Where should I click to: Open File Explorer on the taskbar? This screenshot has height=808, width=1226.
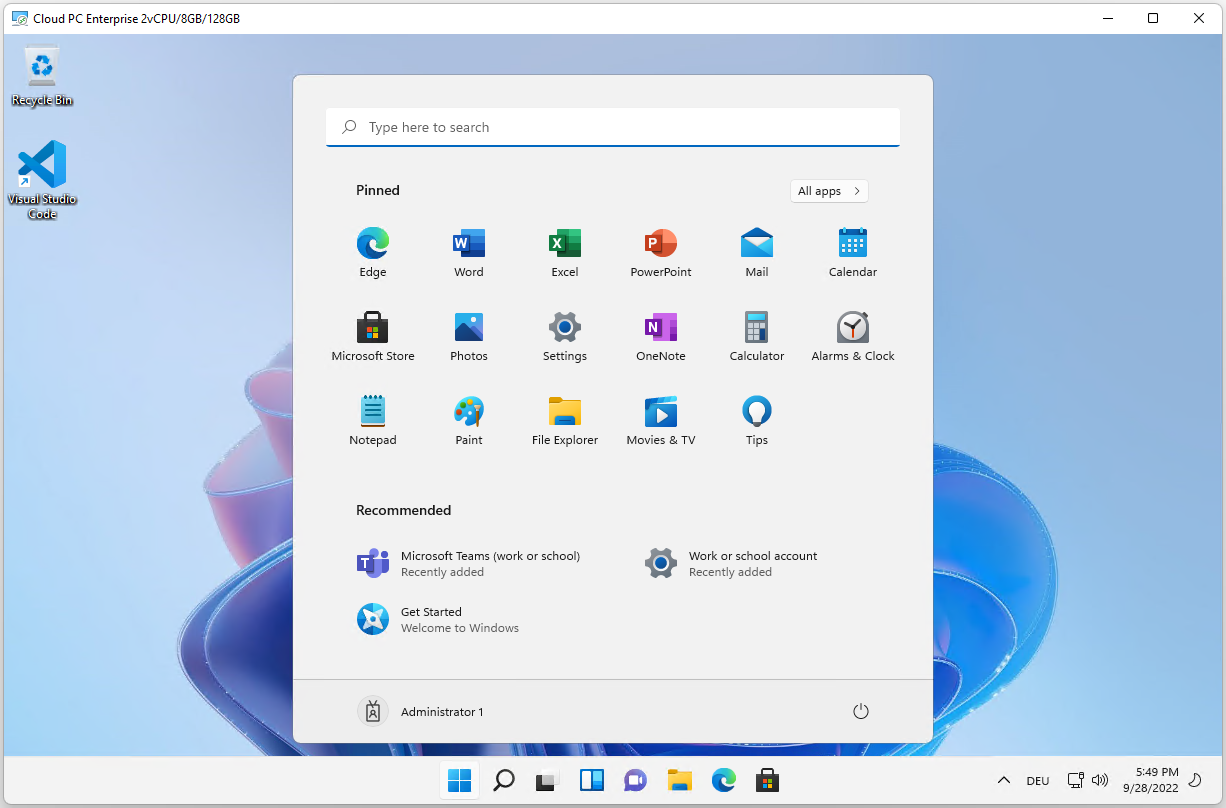(x=680, y=780)
